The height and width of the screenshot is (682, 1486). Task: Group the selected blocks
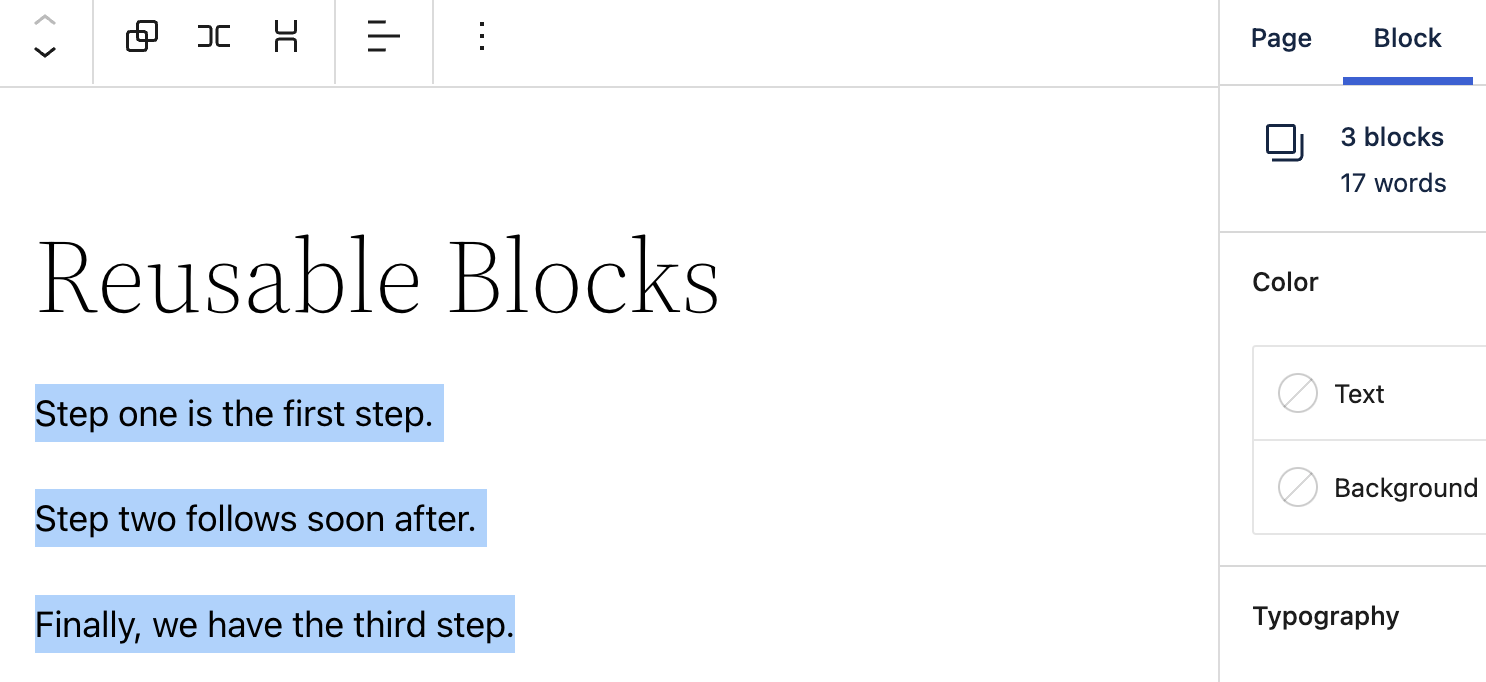point(142,38)
